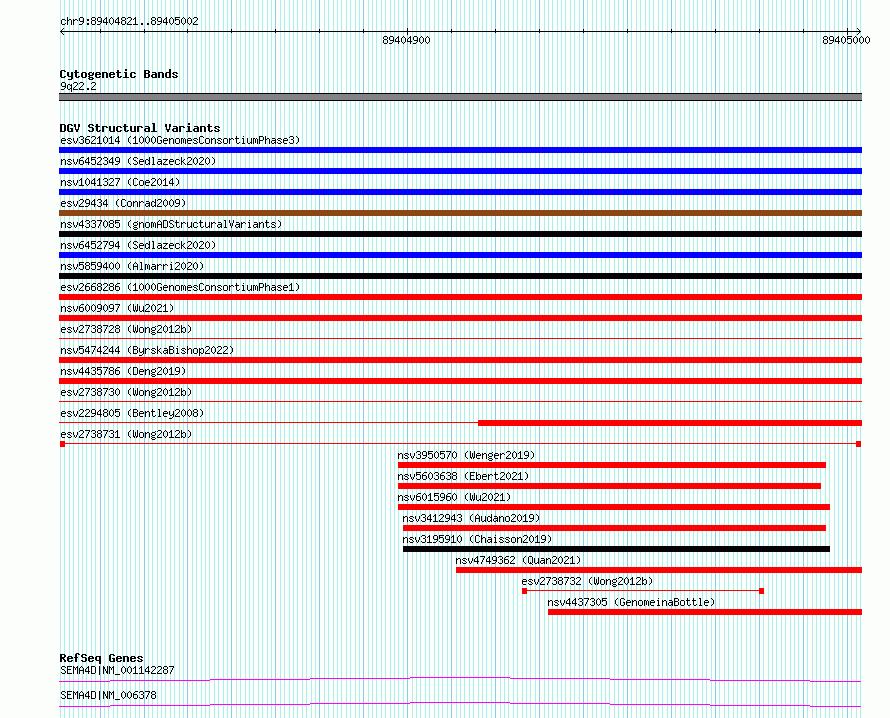Select esv2738728 (Wong2012b) label
The image size is (890, 718).
[x=126, y=329]
